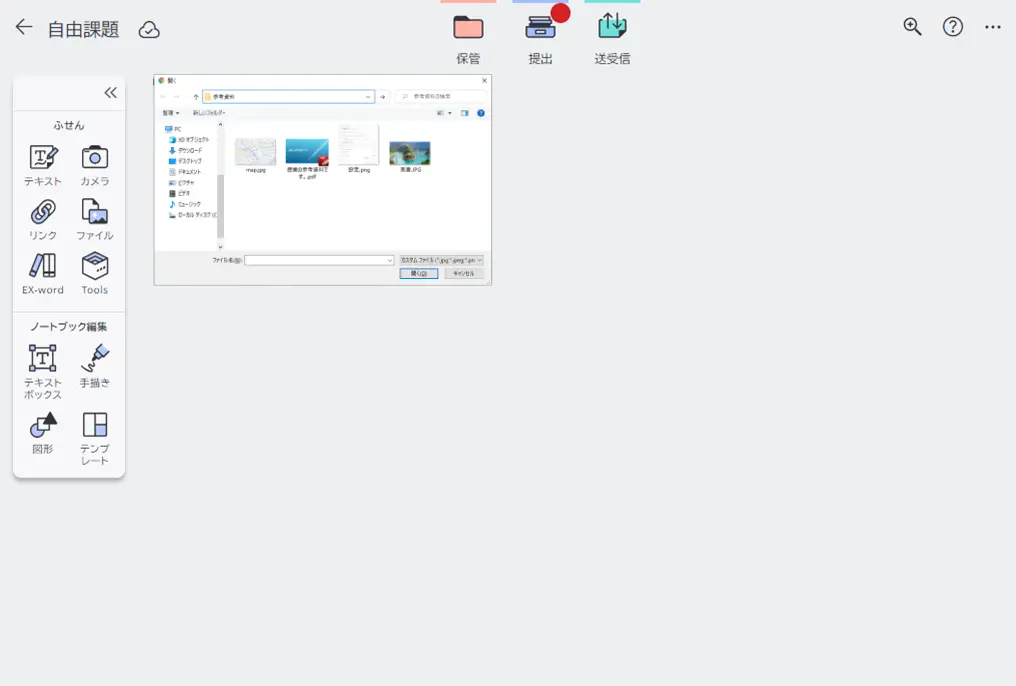Click the zoom magnifier icon
1016x686 pixels.
912,27
